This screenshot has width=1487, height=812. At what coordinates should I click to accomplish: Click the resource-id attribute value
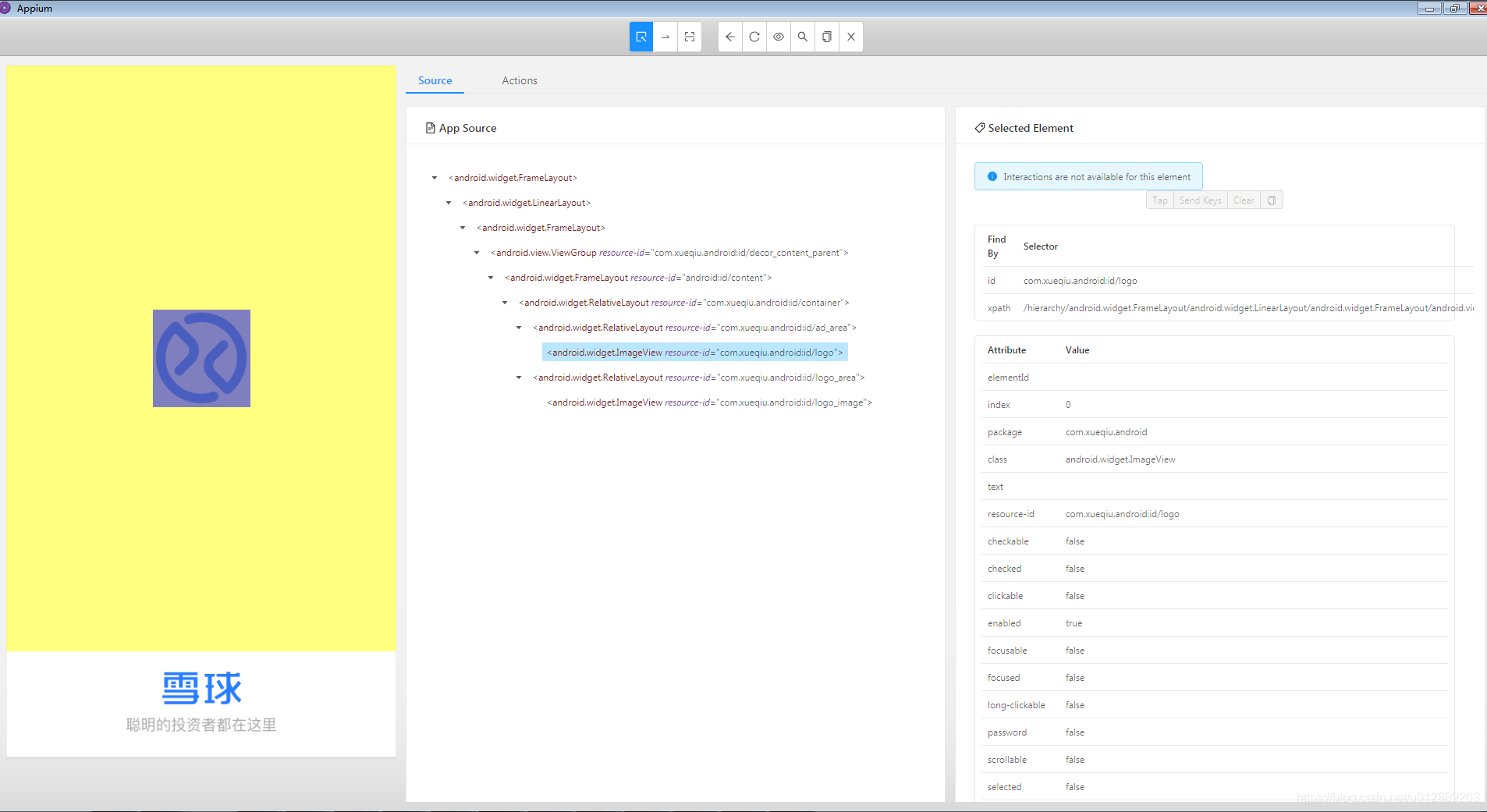pos(1122,514)
